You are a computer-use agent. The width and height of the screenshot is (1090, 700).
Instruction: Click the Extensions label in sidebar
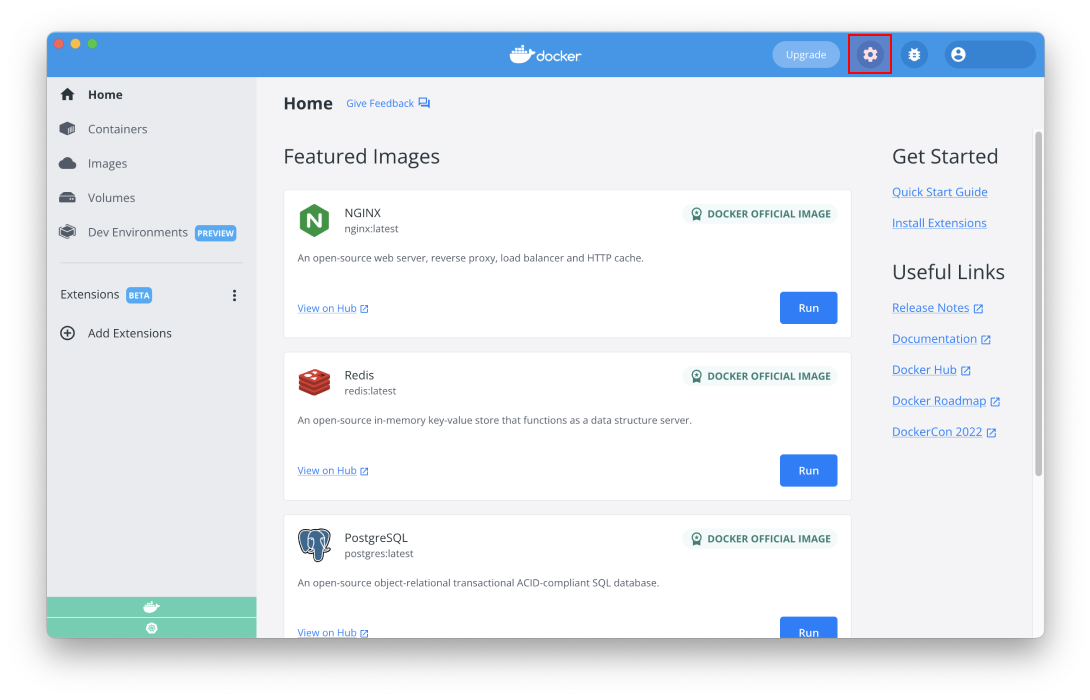90,294
